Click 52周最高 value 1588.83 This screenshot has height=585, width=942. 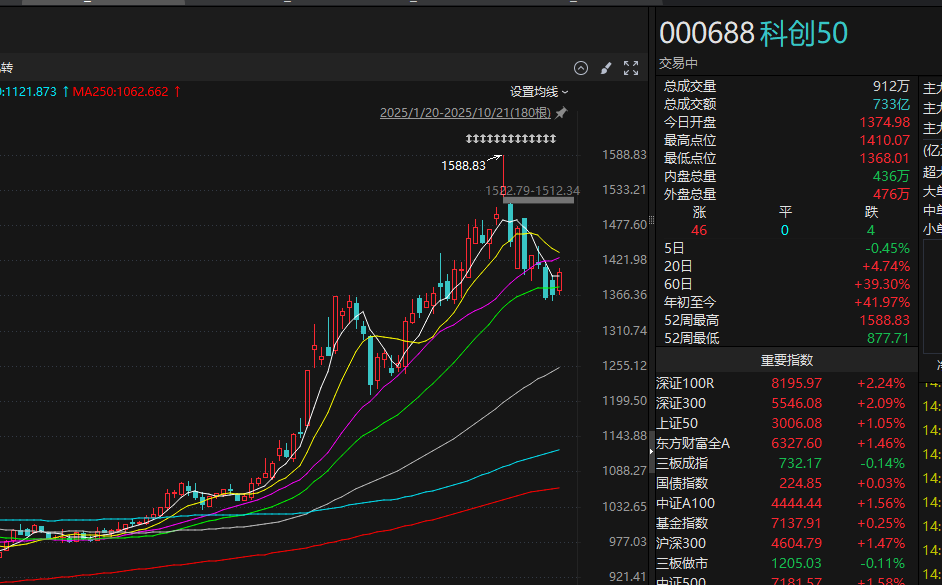[884, 321]
